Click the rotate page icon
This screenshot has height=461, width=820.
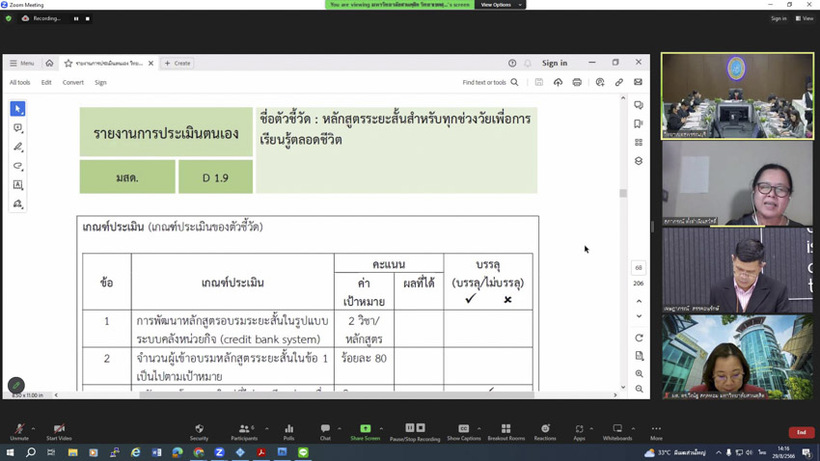(x=639, y=338)
